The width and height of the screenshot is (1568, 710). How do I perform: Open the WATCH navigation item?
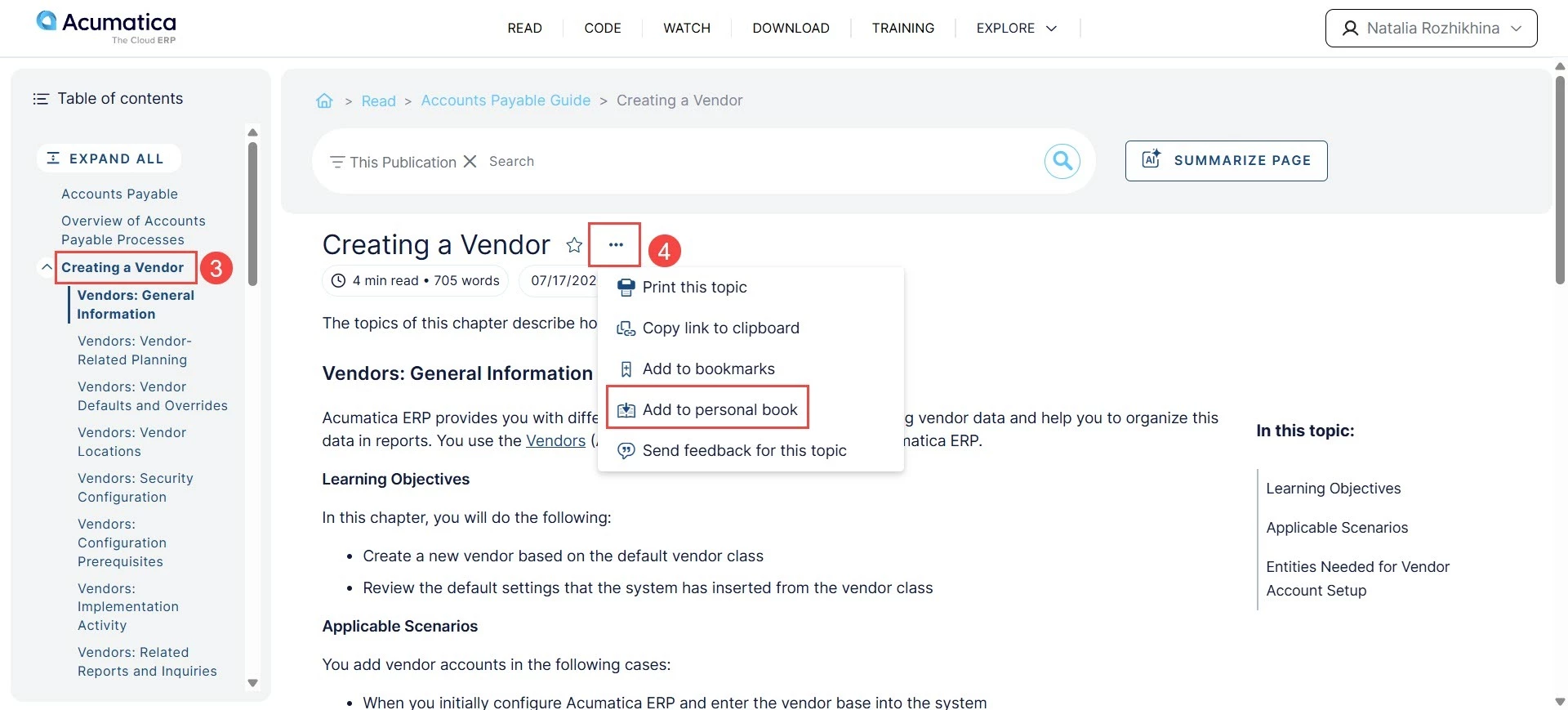(x=687, y=28)
